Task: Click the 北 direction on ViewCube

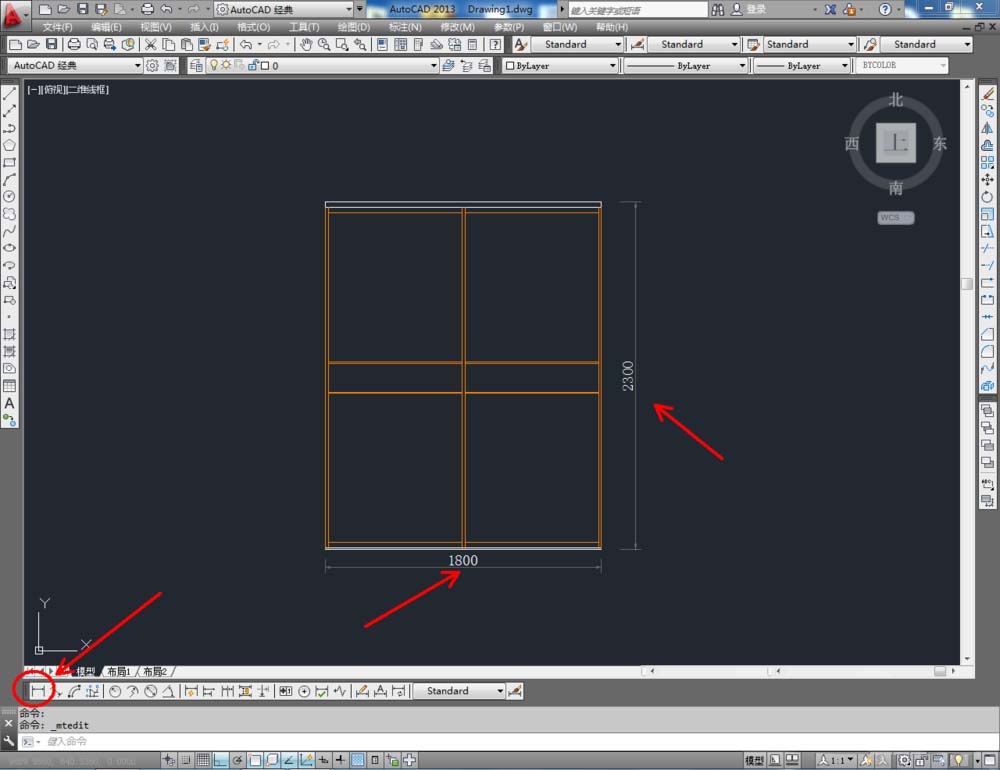Action: (x=895, y=100)
